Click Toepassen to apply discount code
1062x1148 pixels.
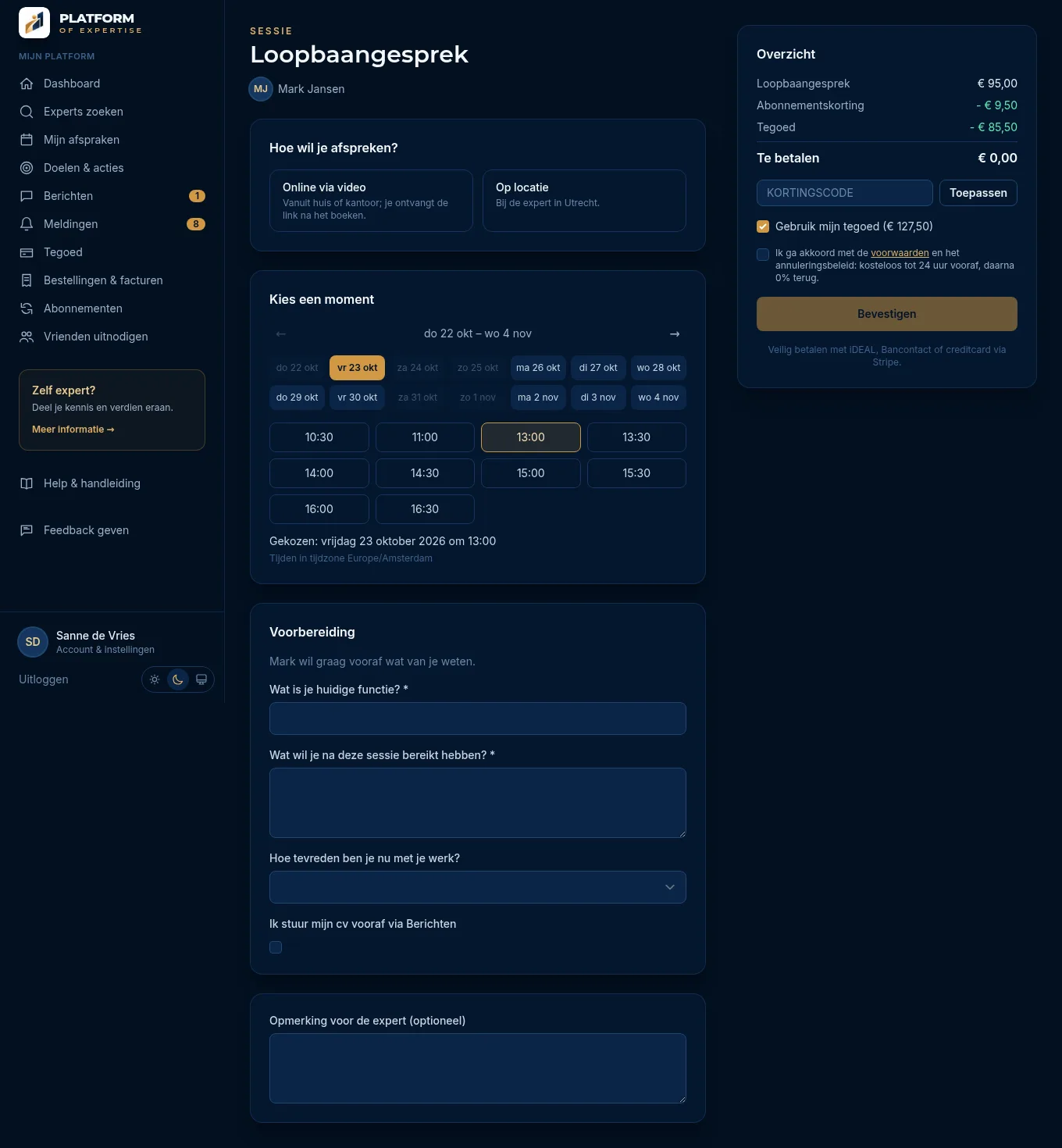978,193
